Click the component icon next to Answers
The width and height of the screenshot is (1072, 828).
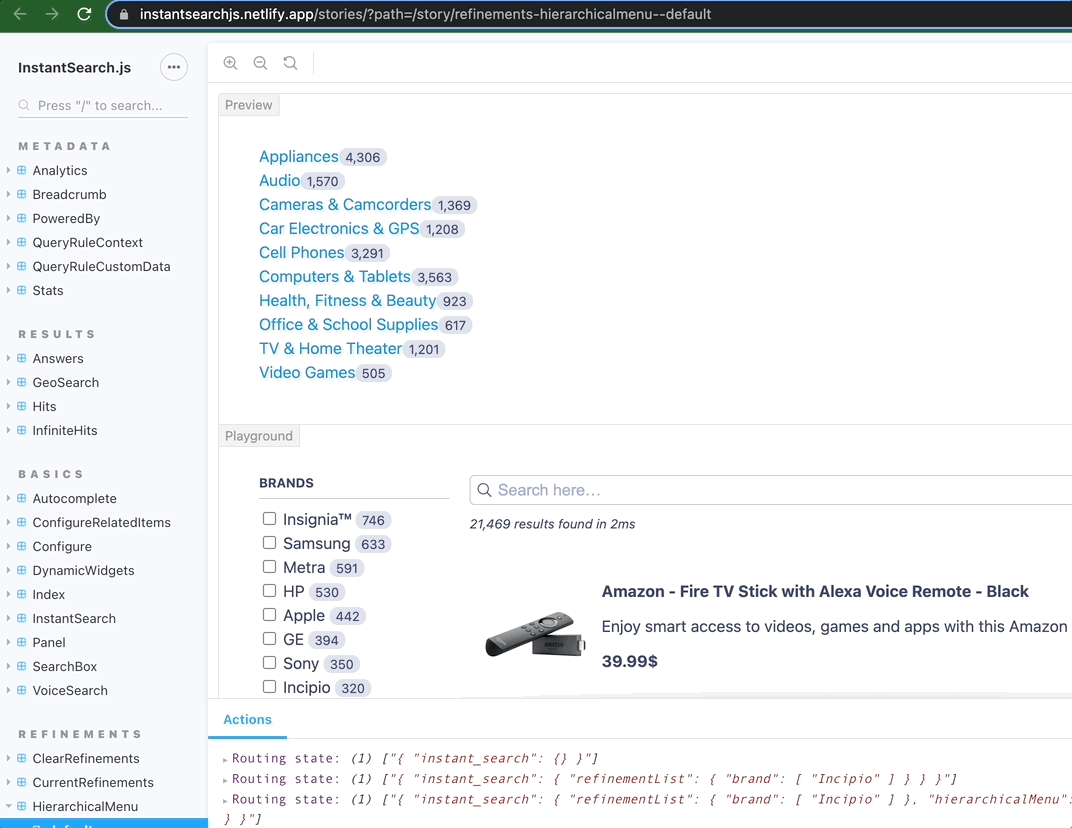pos(22,358)
